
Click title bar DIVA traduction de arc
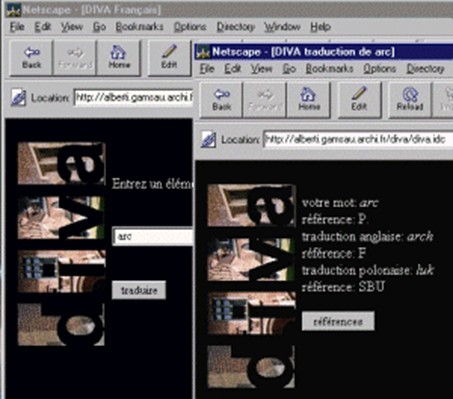click(323, 52)
